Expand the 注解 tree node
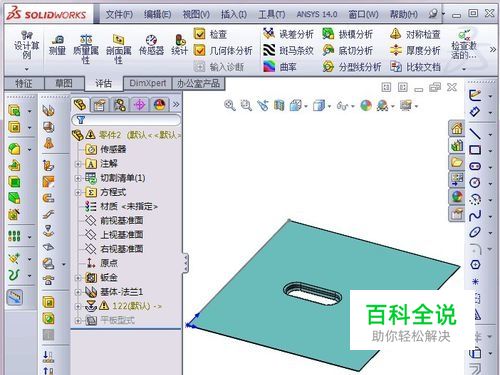 coord(78,164)
